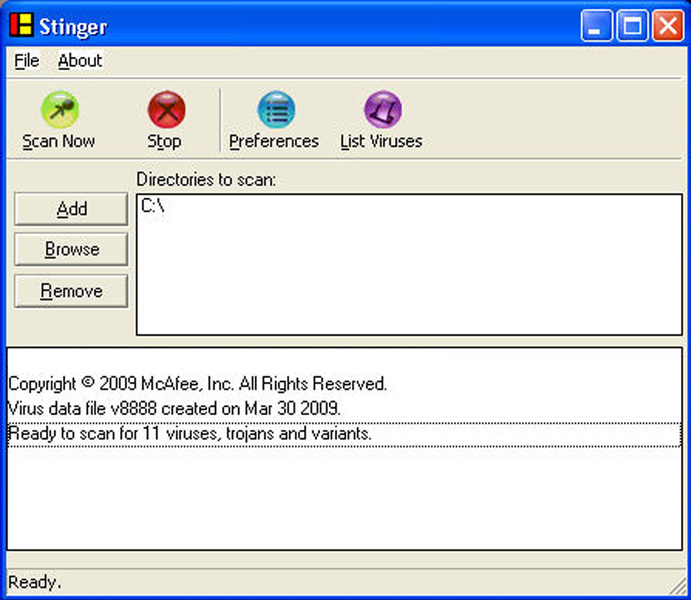
Task: Open Preferences from the toolbar icon
Action: point(276,110)
